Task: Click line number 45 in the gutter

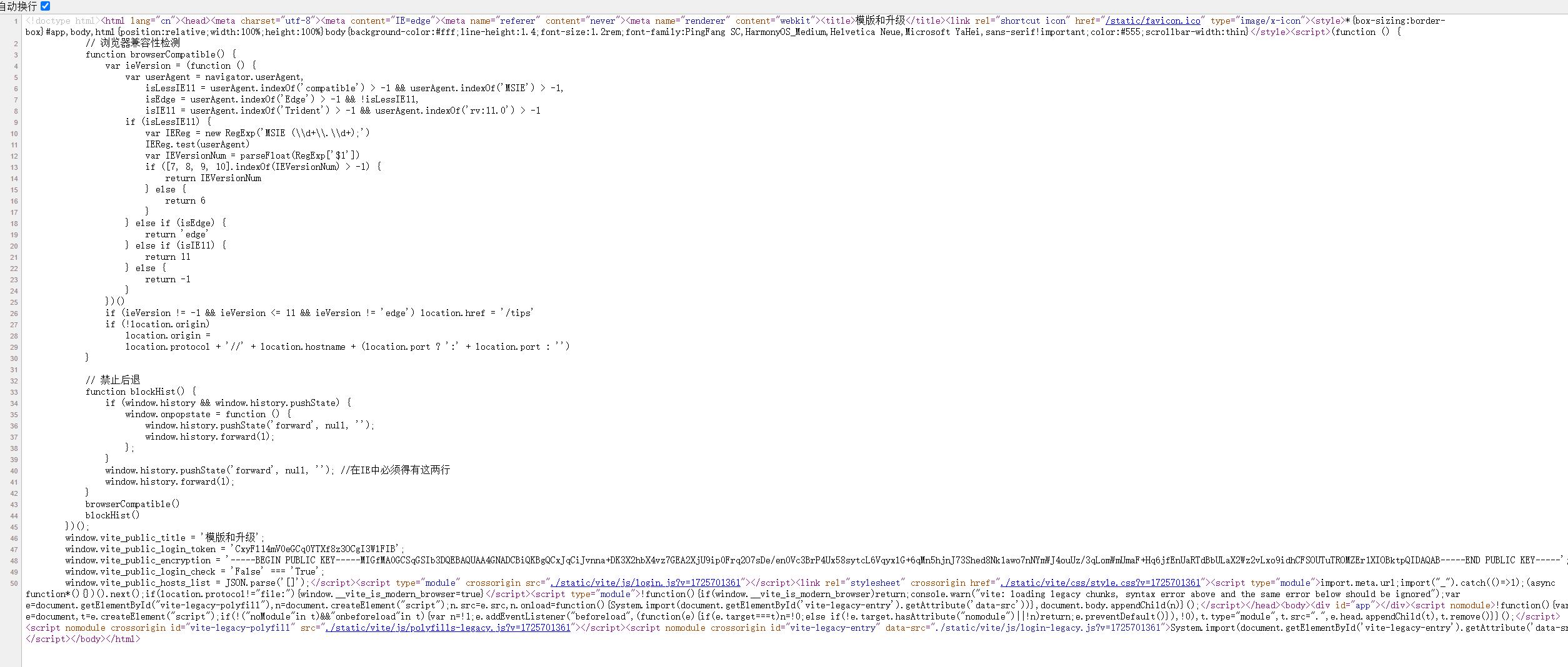Action: coord(14,527)
